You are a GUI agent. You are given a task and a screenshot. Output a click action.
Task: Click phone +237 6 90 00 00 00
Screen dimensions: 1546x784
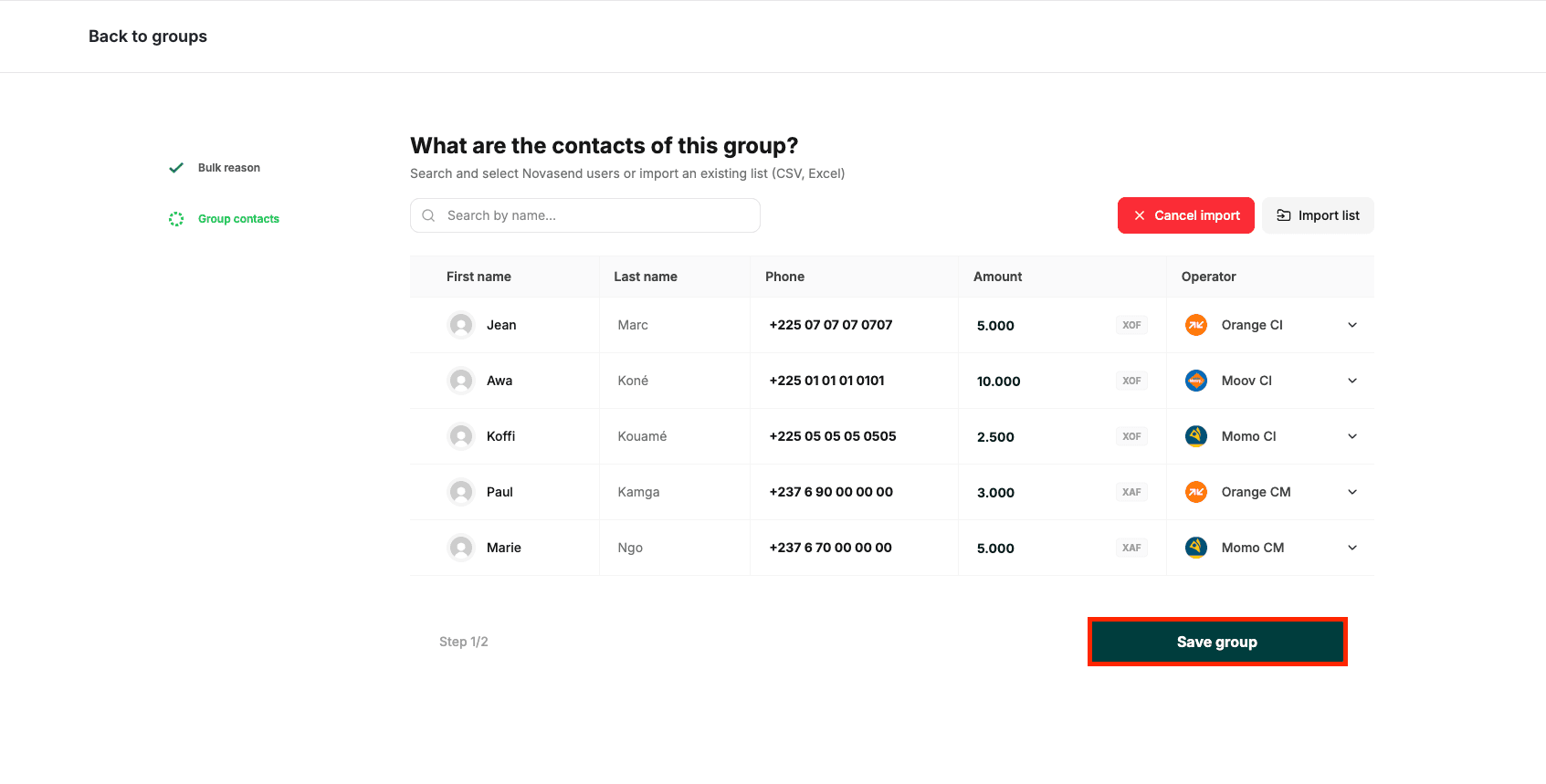831,492
